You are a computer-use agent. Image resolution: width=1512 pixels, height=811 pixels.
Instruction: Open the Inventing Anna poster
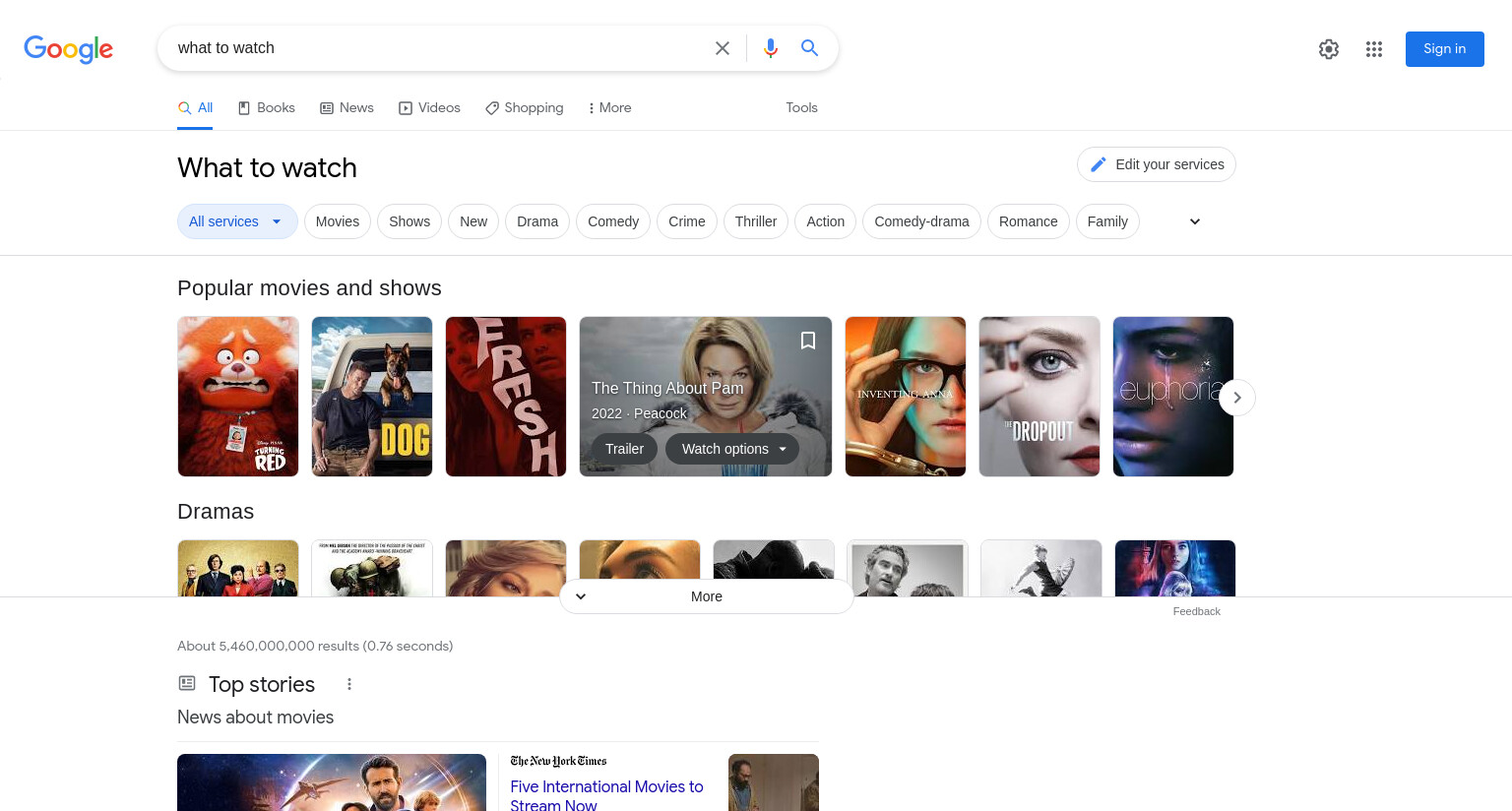(x=906, y=397)
